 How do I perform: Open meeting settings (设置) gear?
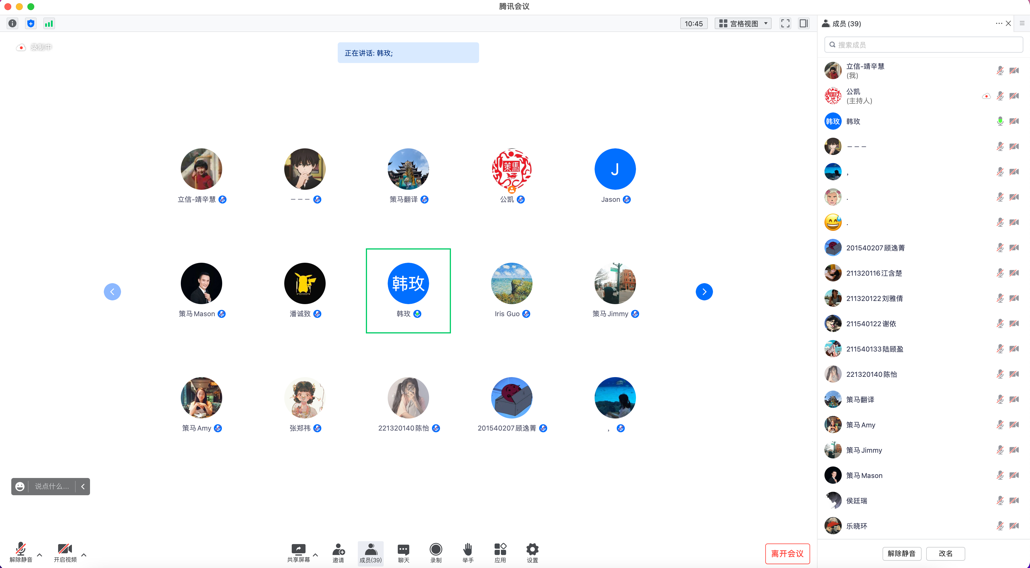532,551
